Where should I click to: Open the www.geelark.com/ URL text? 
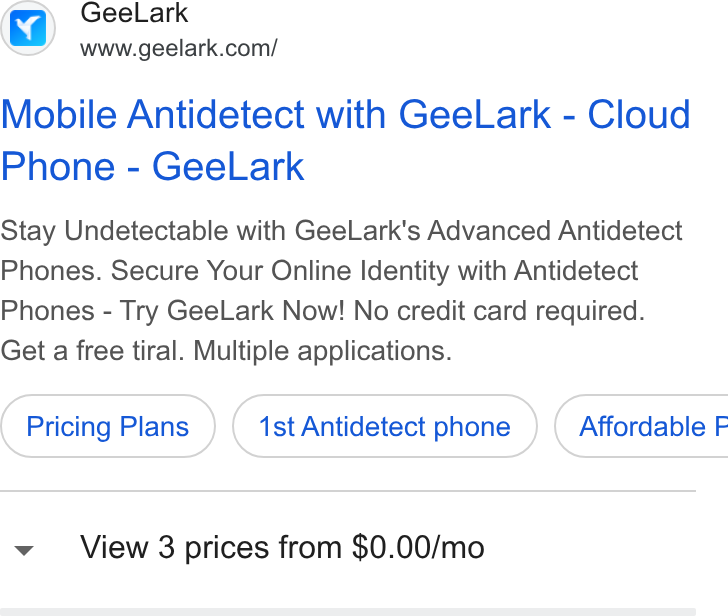tap(179, 48)
